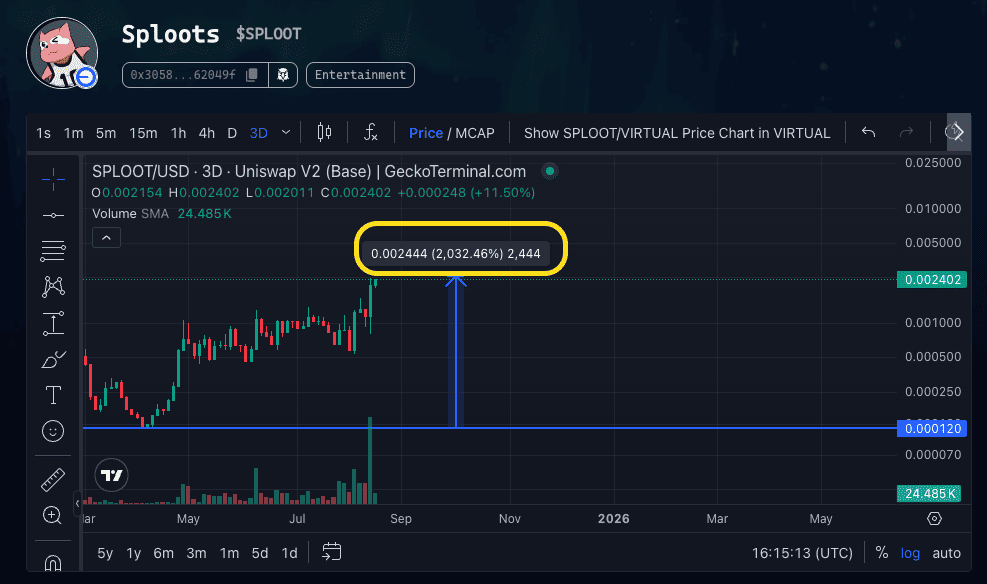This screenshot has width=987, height=584.
Task: Open the candlestick chart type menu
Action: 324,132
